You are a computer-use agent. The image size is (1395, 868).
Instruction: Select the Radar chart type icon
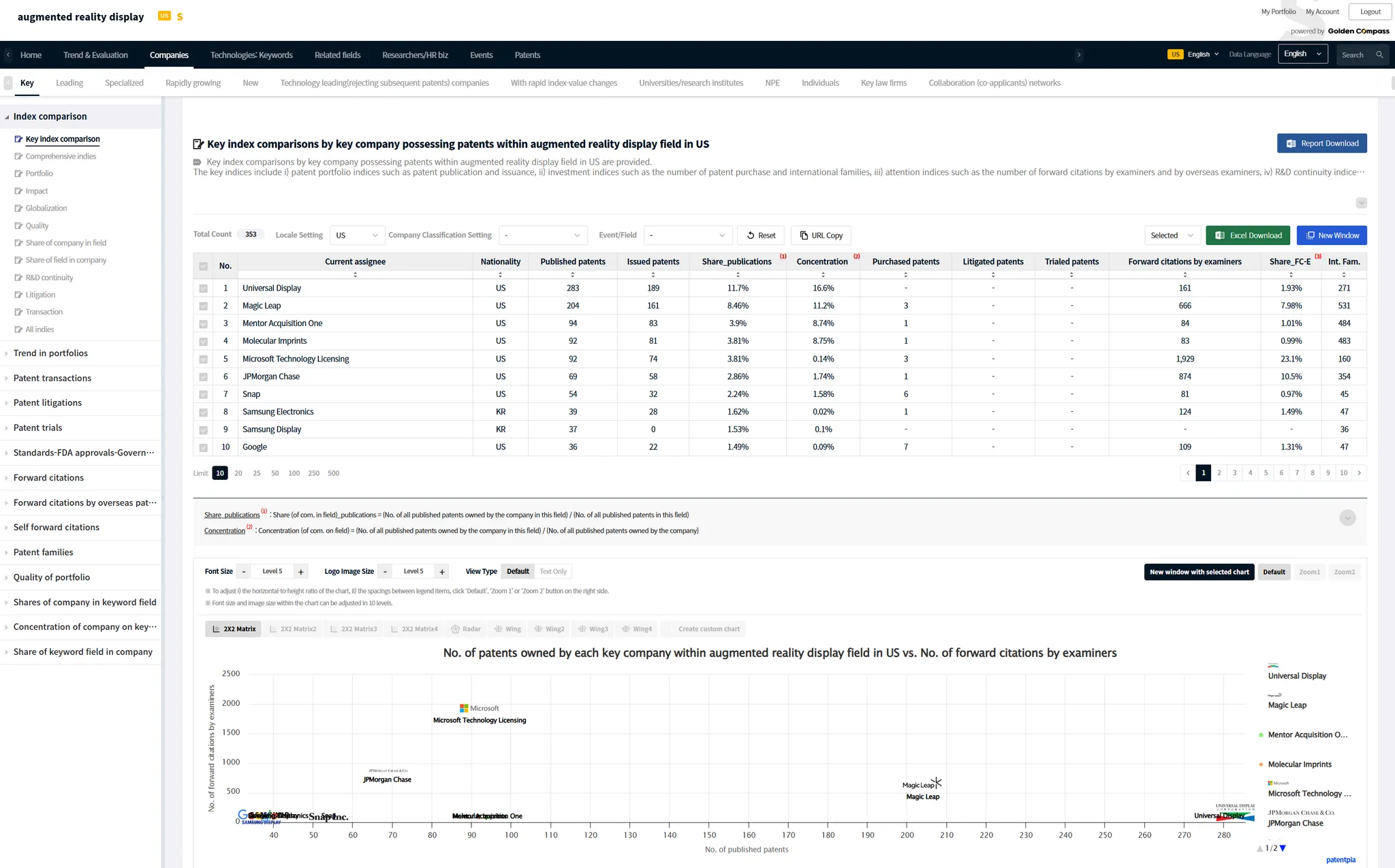pos(456,629)
